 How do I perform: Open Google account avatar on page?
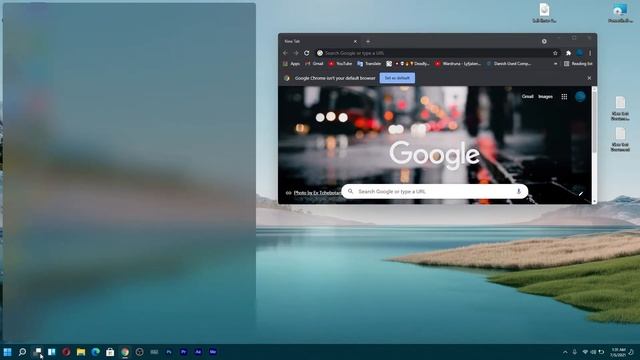point(580,97)
